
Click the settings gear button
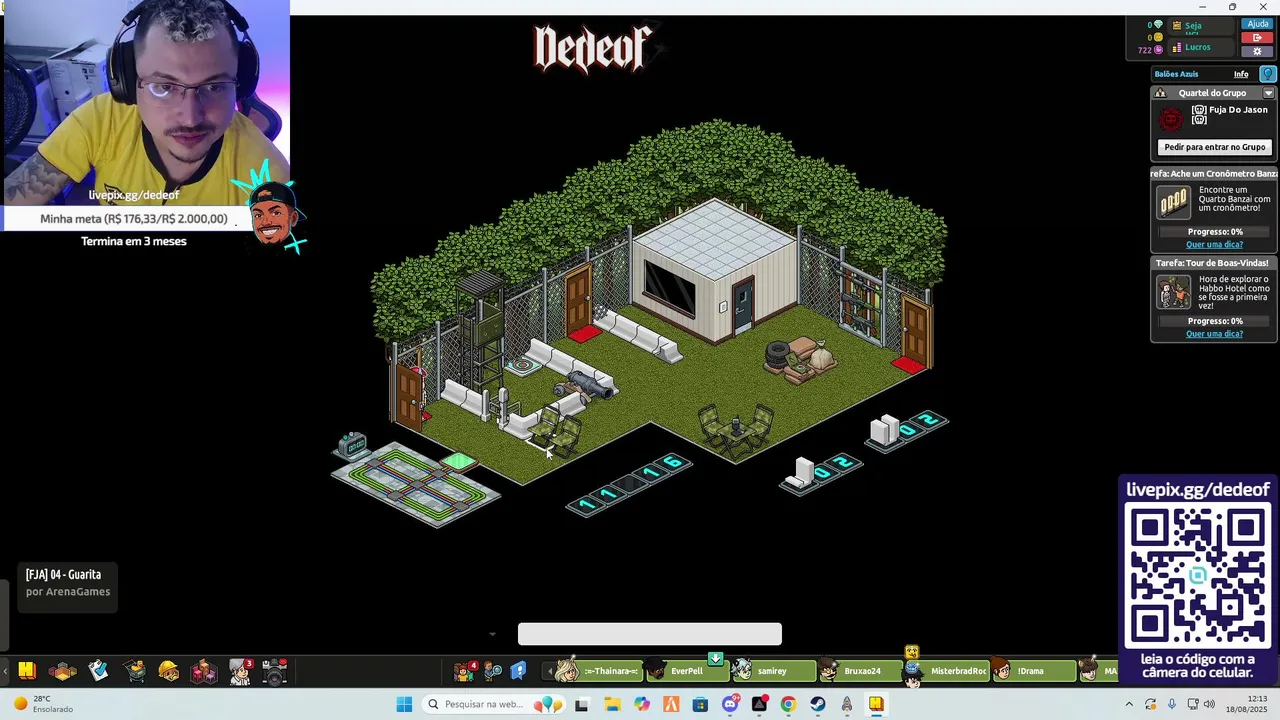tap(1258, 51)
